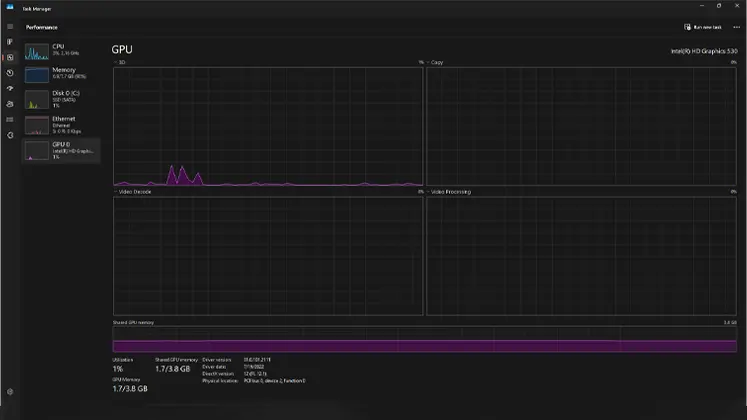
Task: Click the Run new task icon
Action: pos(687,27)
